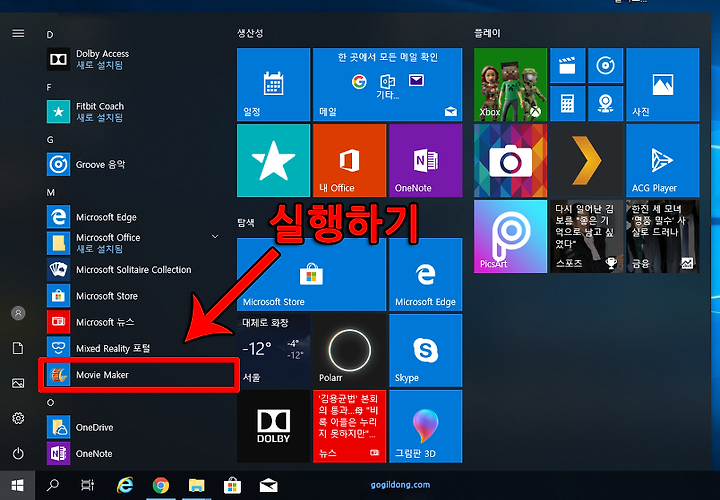Viewport: 720px width, 500px height.
Task: Open the 그림판 3D tile
Action: 425,427
